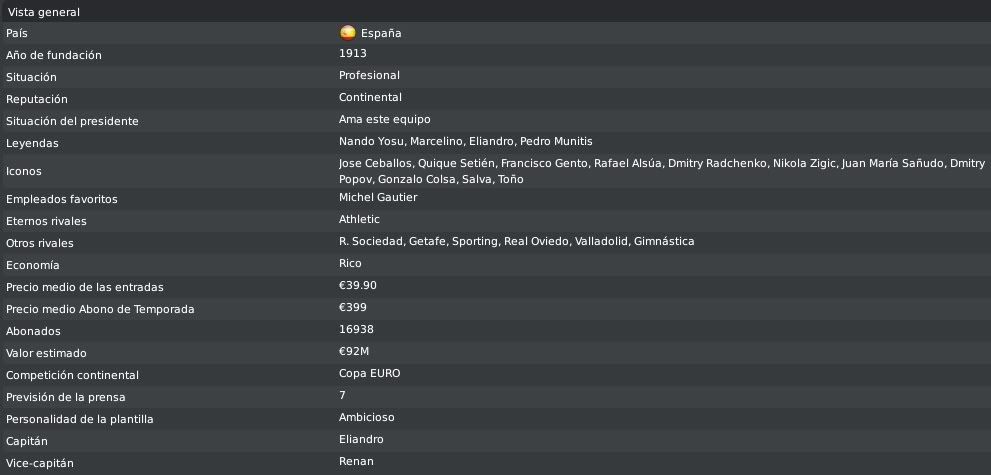This screenshot has width=991, height=475.
Task: Select the Reputación Continental row
Action: click(x=496, y=99)
